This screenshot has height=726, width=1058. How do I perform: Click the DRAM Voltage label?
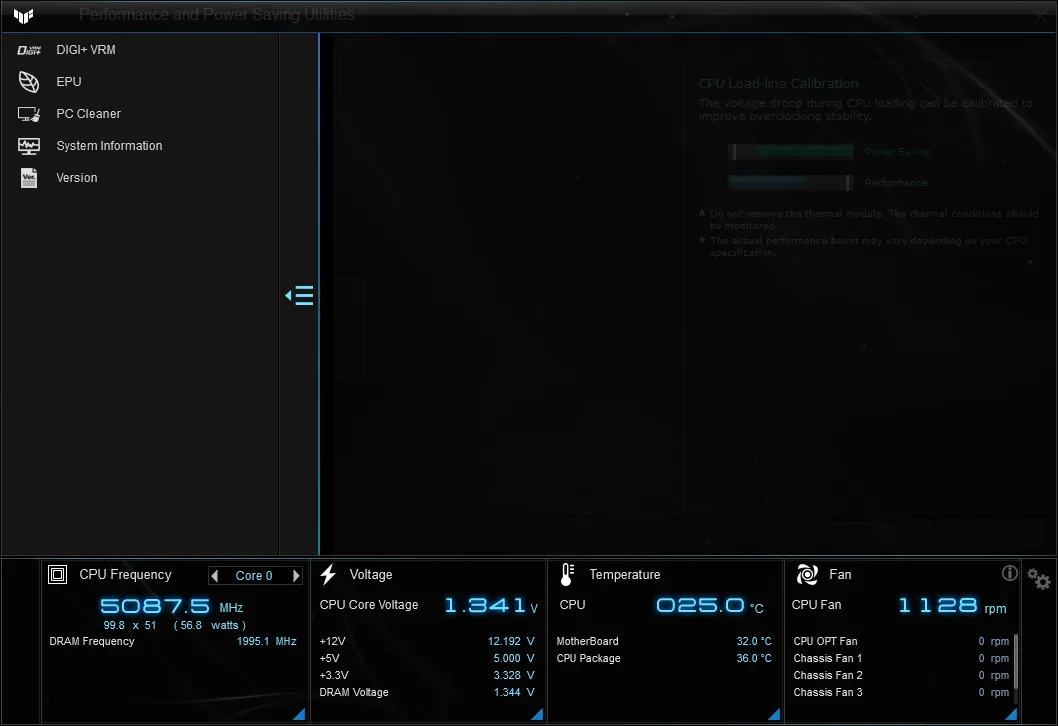coord(354,692)
